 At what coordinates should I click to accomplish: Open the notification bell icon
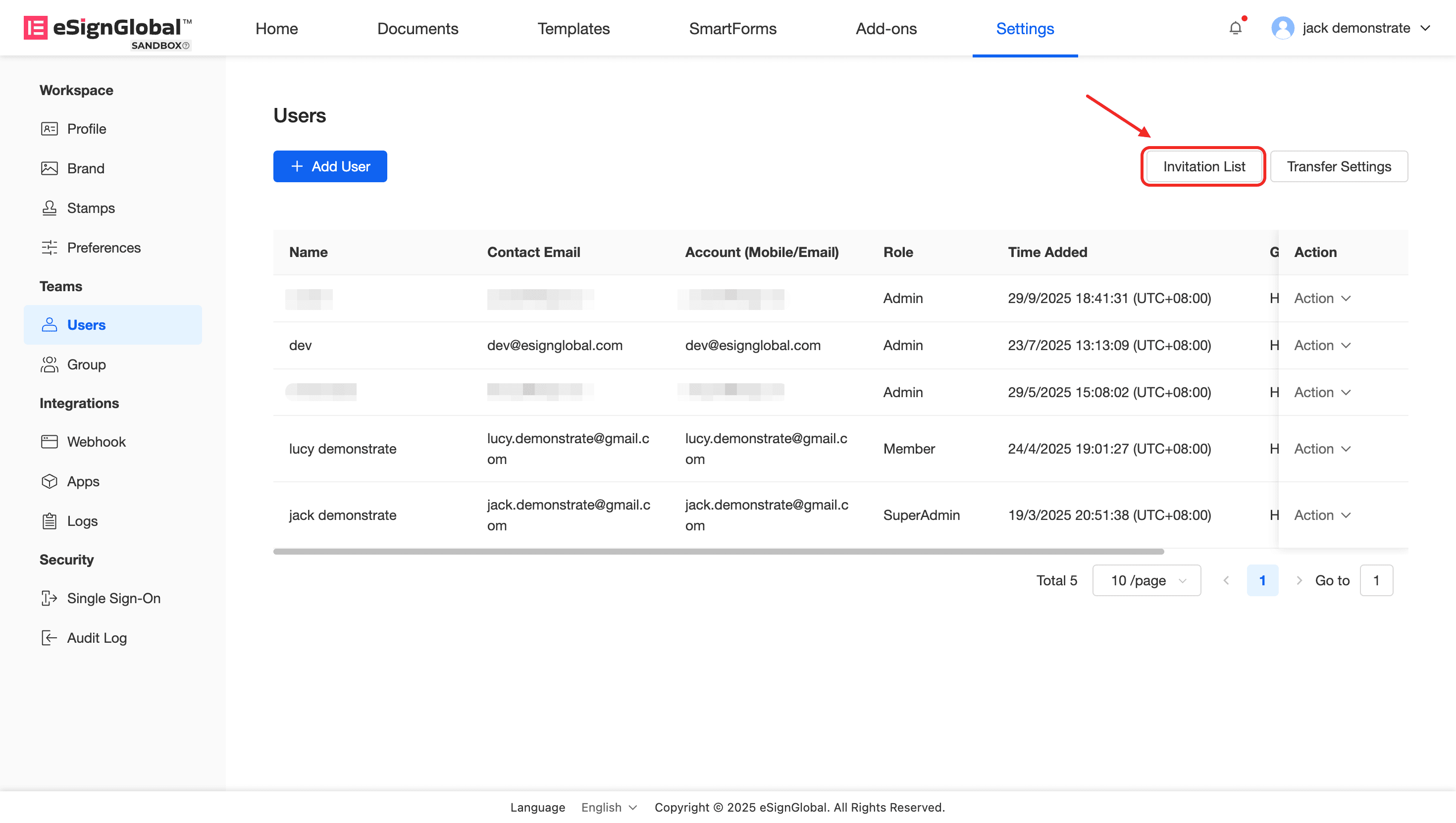(1235, 28)
